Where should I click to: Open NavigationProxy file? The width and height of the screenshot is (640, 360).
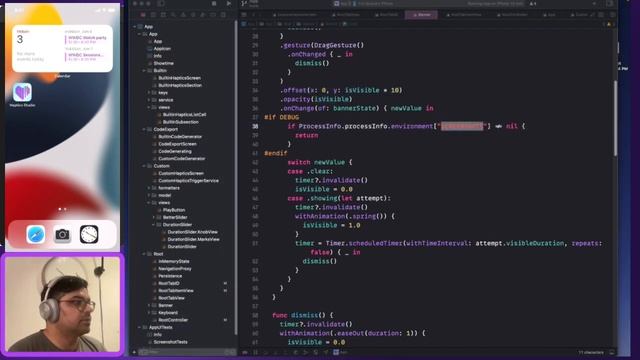click(x=175, y=269)
